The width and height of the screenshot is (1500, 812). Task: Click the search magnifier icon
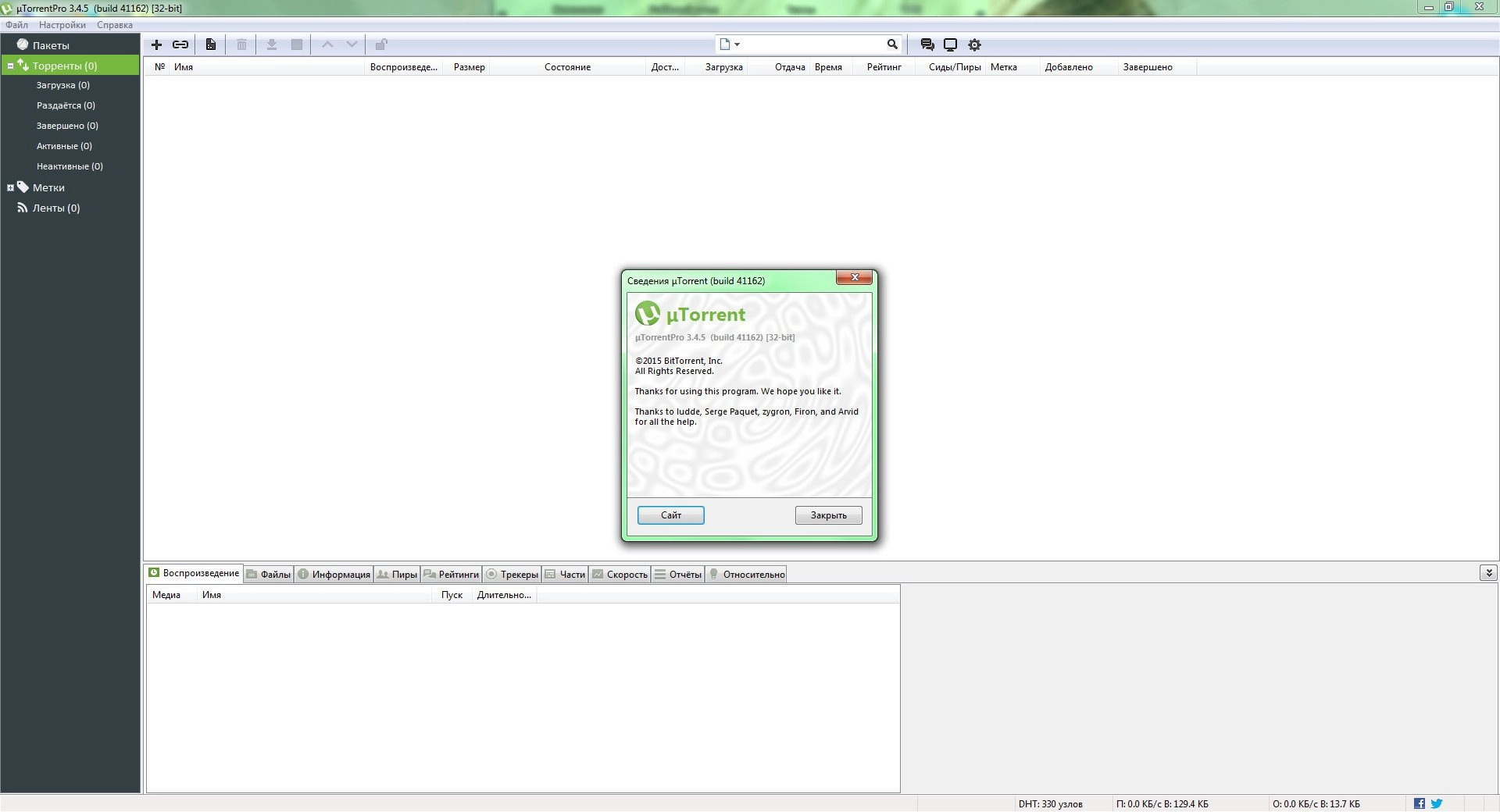[x=892, y=45]
